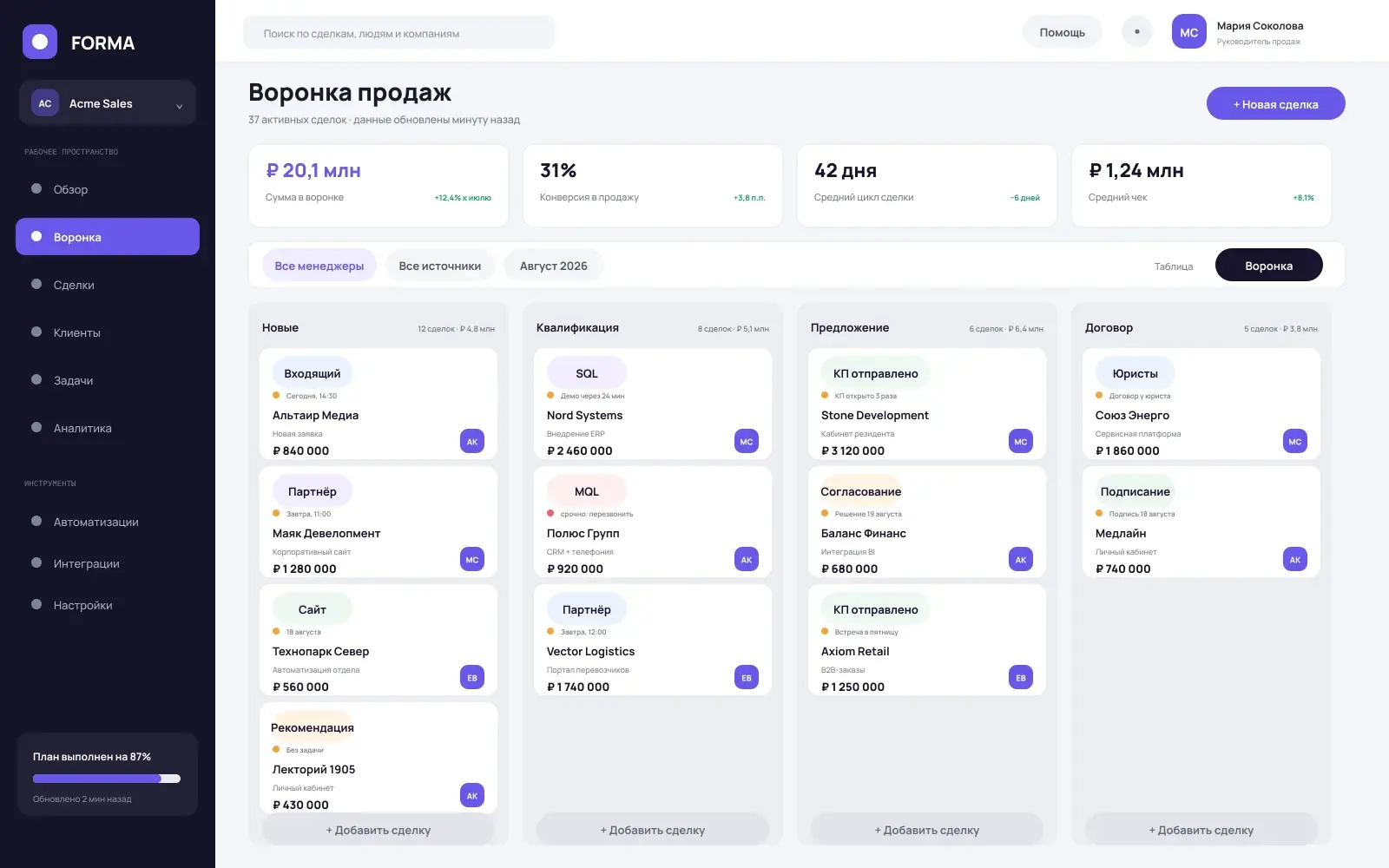1389x868 pixels.
Task: Click AK avatar on Медлайн card
Action: pyautogui.click(x=1295, y=560)
